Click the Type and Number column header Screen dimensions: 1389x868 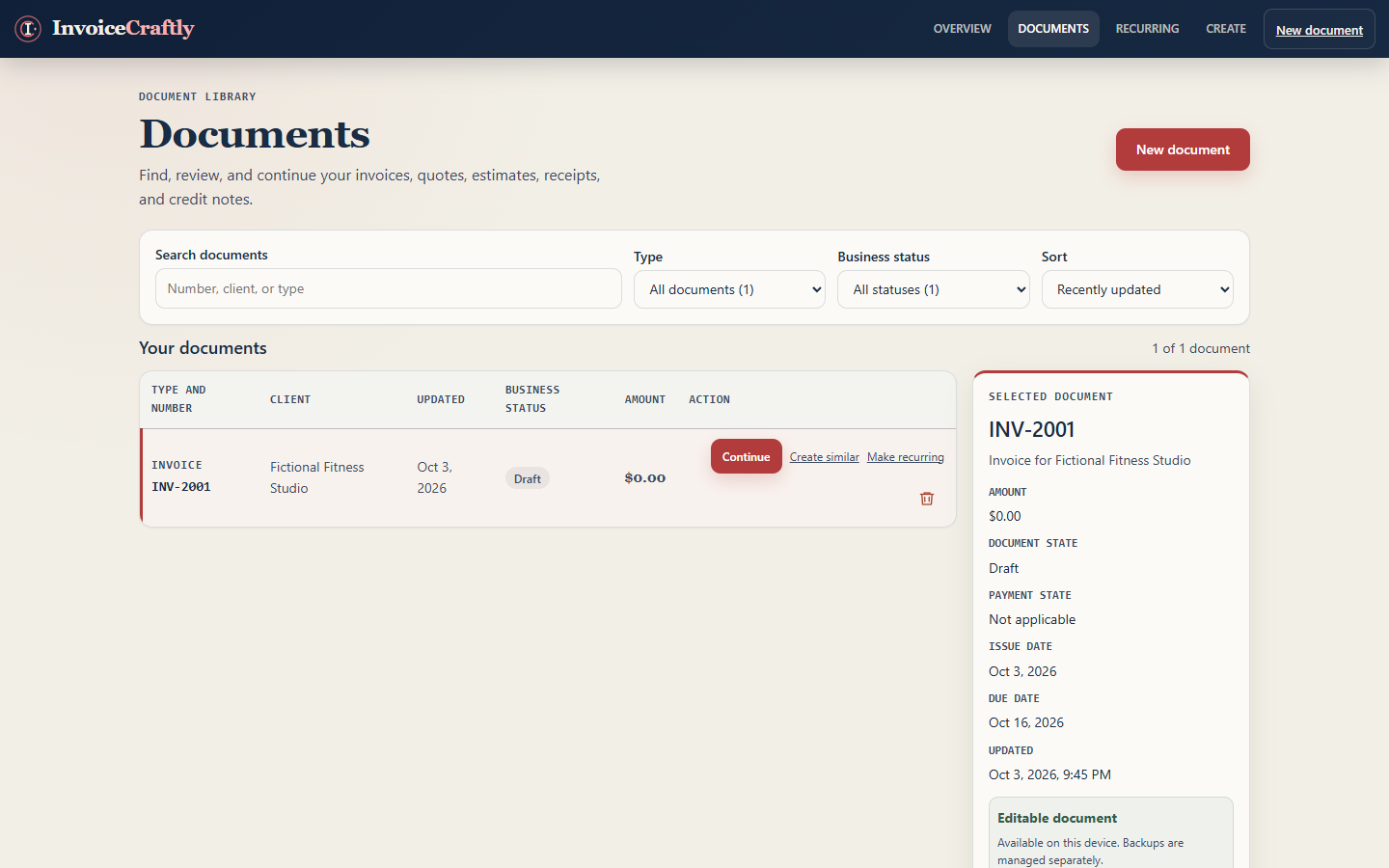(x=178, y=399)
